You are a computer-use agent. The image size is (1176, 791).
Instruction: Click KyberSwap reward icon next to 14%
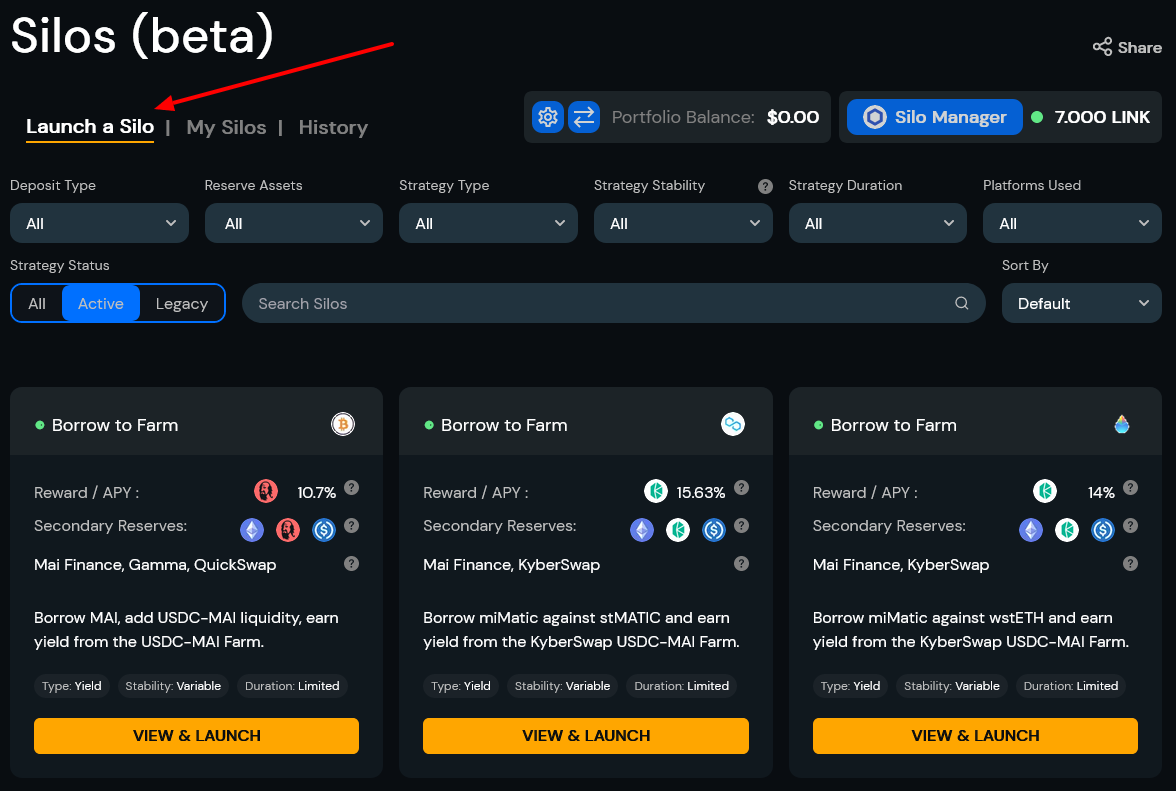click(1045, 492)
